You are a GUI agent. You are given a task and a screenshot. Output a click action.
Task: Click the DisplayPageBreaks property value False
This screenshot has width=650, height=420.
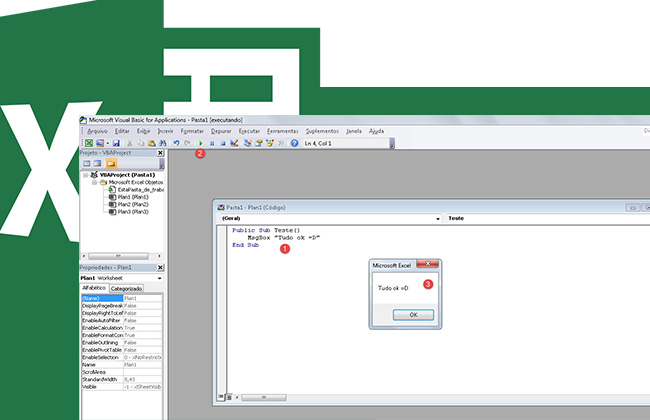143,306
